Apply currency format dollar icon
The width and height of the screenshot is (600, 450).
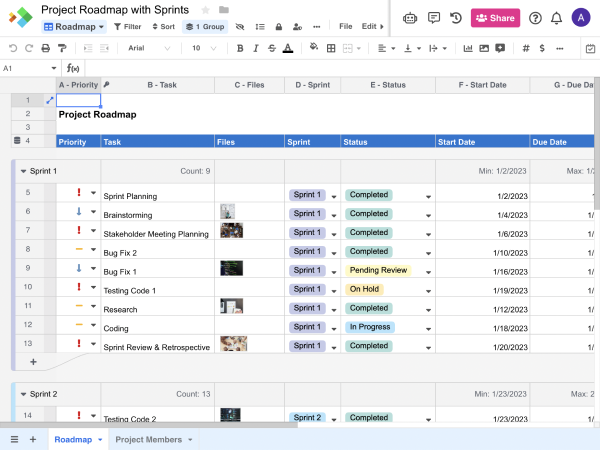(541, 48)
